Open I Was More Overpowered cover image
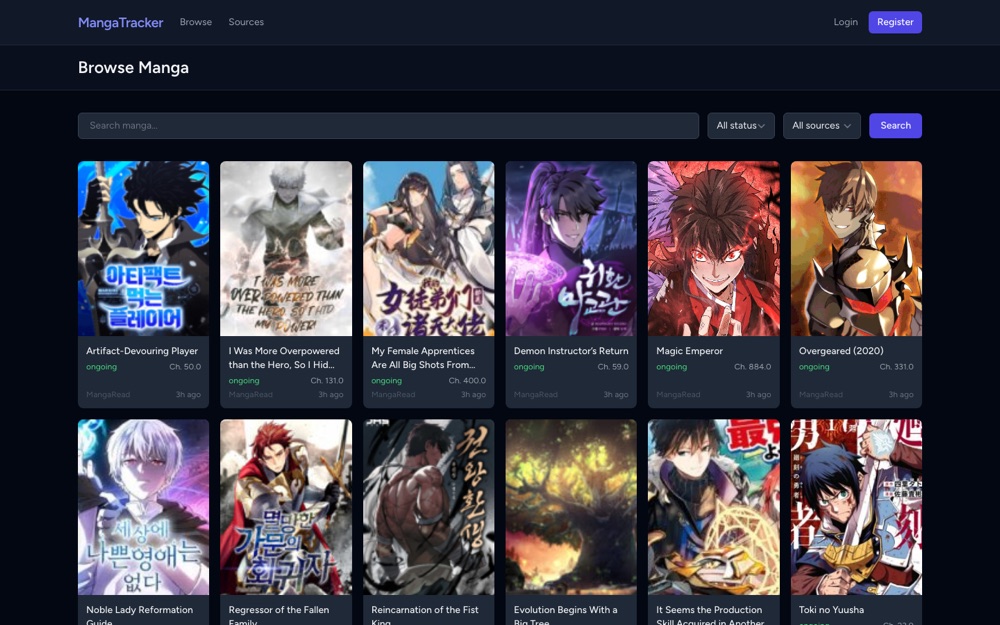Screen dimensions: 1000x625 click(286, 249)
